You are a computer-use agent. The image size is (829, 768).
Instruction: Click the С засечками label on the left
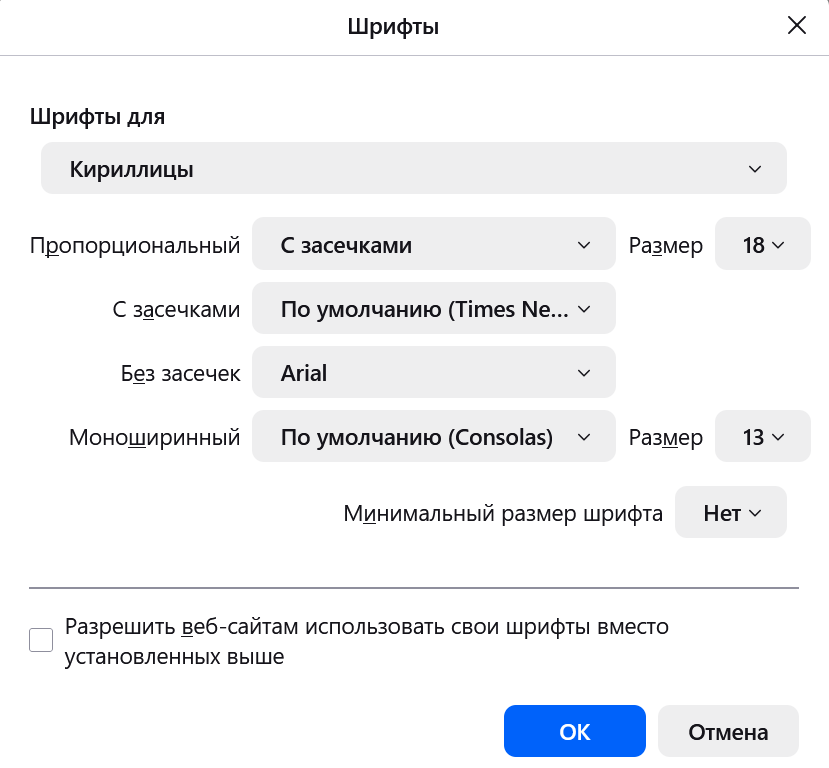[176, 309]
